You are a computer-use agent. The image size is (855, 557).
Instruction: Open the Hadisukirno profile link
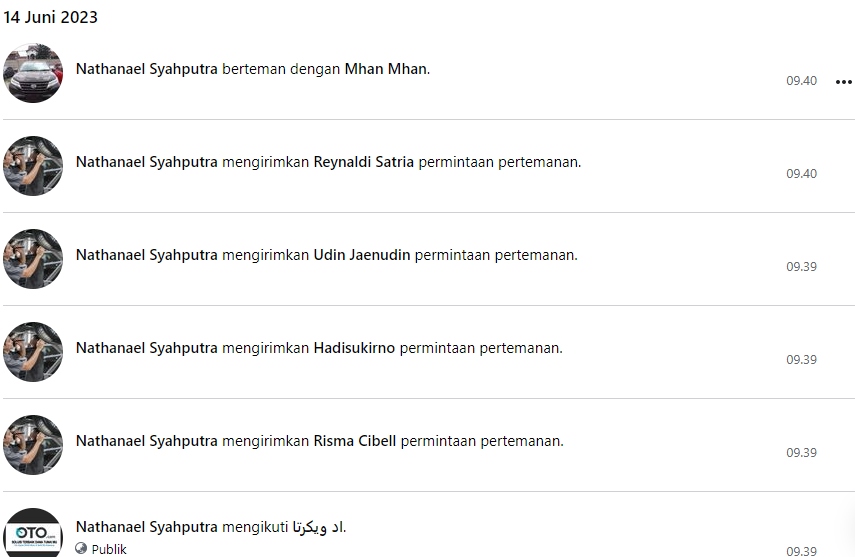click(354, 348)
